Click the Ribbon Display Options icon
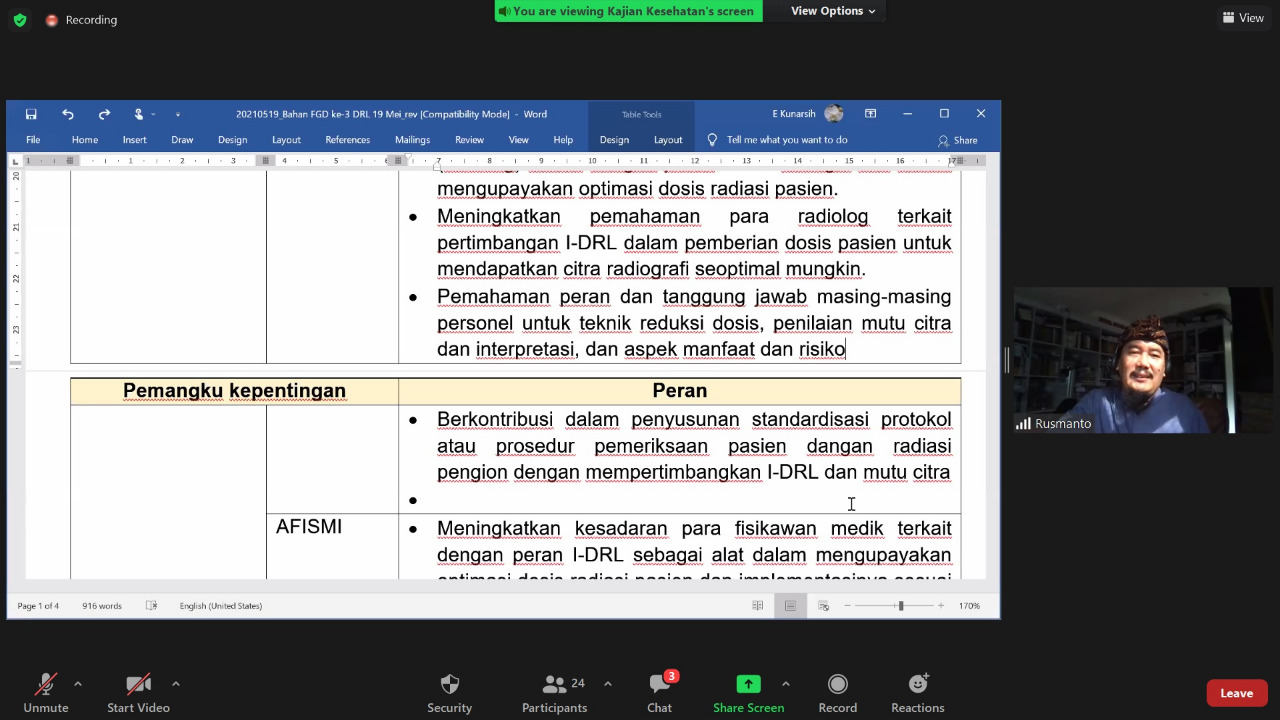Screen dimensions: 1280x720 click(x=870, y=114)
